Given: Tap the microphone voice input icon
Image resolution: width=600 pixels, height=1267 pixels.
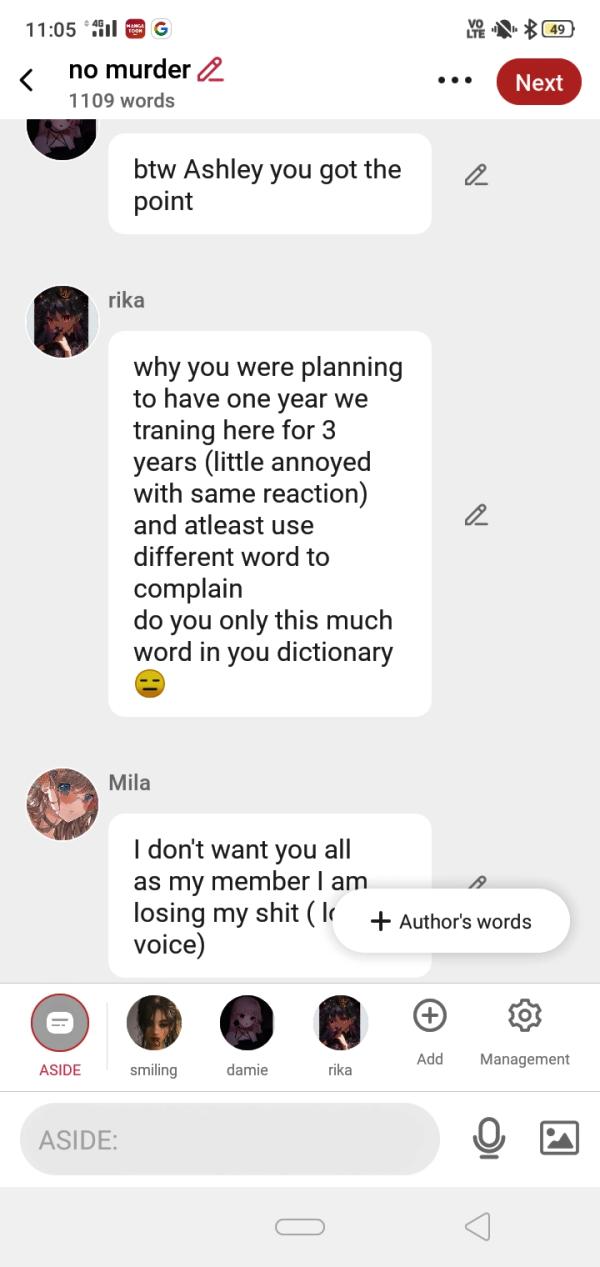Looking at the screenshot, I should (x=489, y=1138).
